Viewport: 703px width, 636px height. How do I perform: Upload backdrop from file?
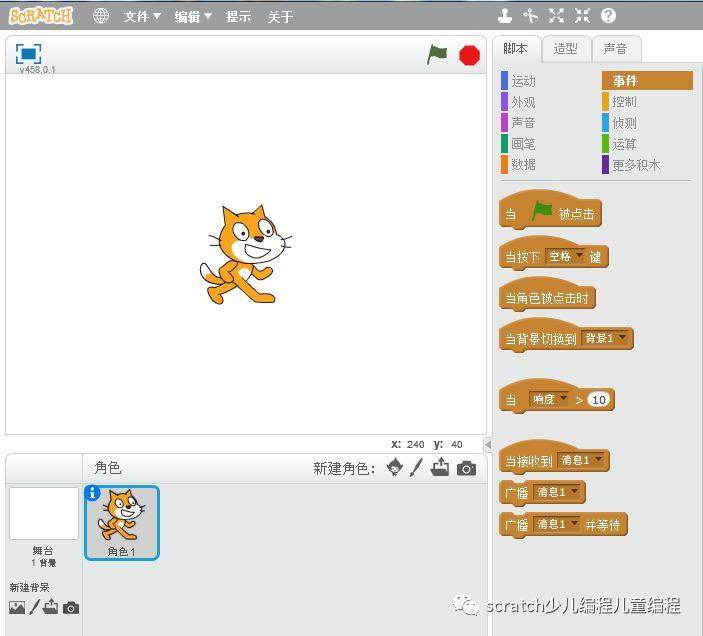(50, 606)
